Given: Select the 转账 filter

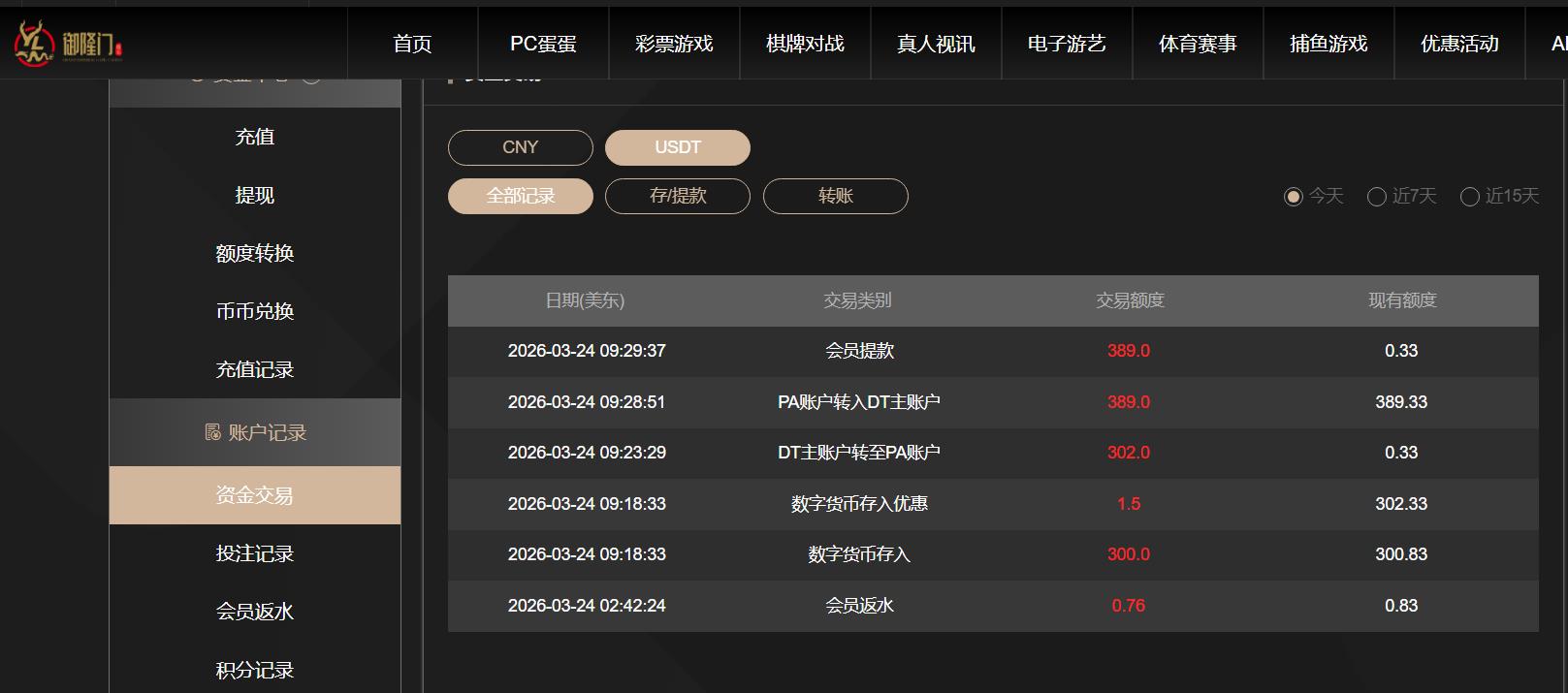Looking at the screenshot, I should click(x=835, y=196).
